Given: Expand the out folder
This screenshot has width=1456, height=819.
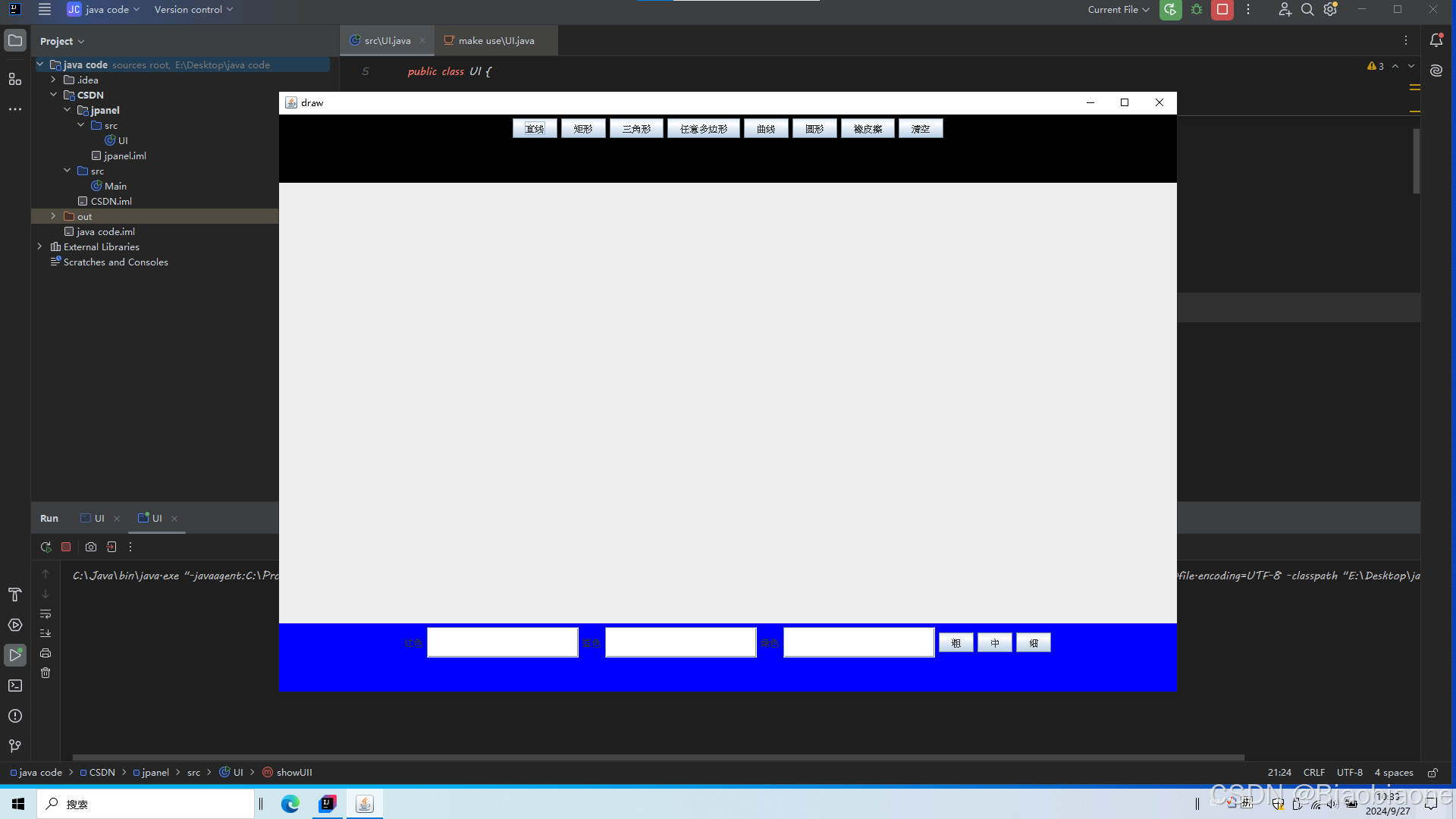Looking at the screenshot, I should 53,216.
